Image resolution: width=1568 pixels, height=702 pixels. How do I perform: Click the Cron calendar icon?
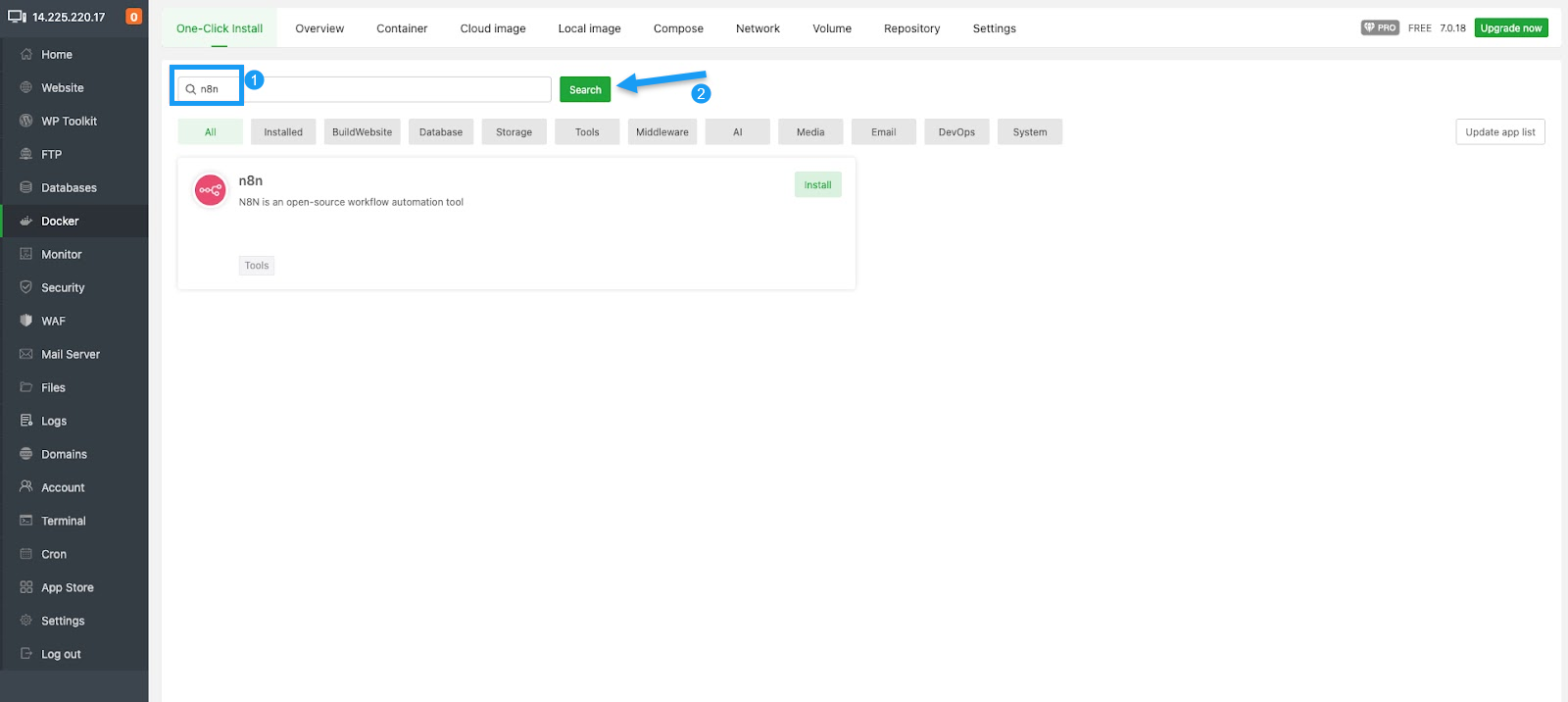tap(26, 554)
